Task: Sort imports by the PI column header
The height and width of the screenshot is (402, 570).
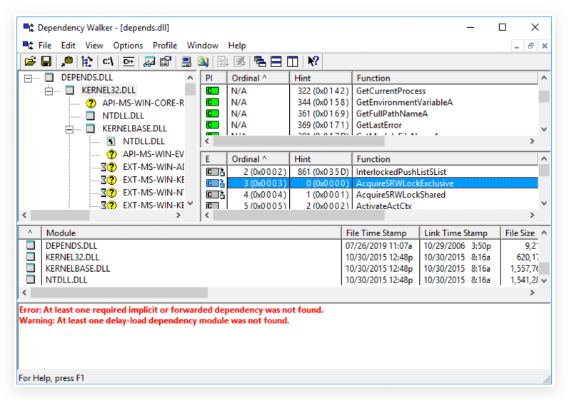Action: [x=214, y=78]
